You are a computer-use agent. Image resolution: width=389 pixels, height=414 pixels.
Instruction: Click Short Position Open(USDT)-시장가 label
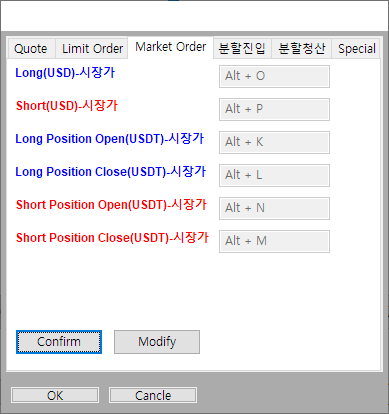[111, 205]
